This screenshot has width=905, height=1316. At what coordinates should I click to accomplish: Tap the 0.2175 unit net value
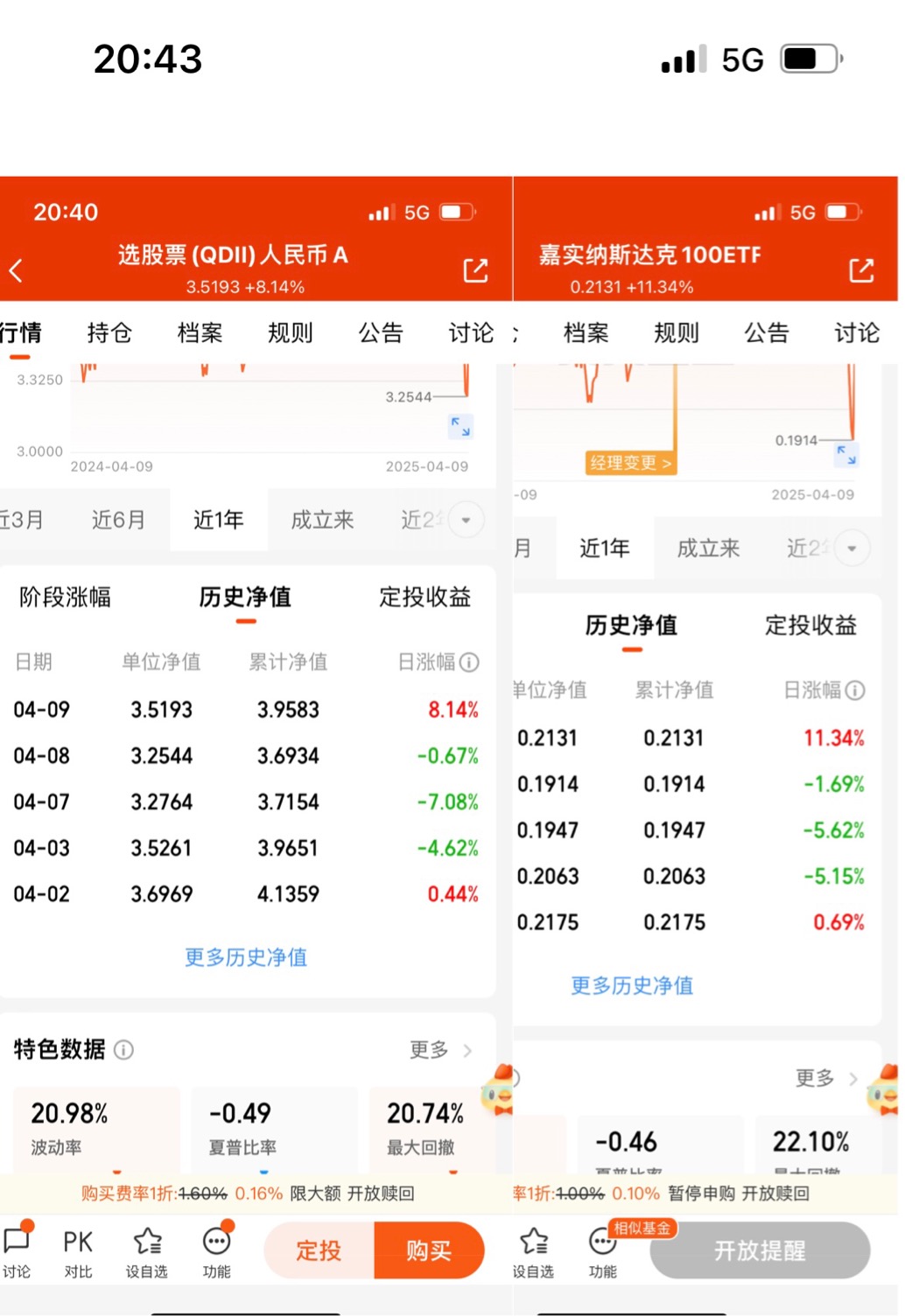pos(548,922)
